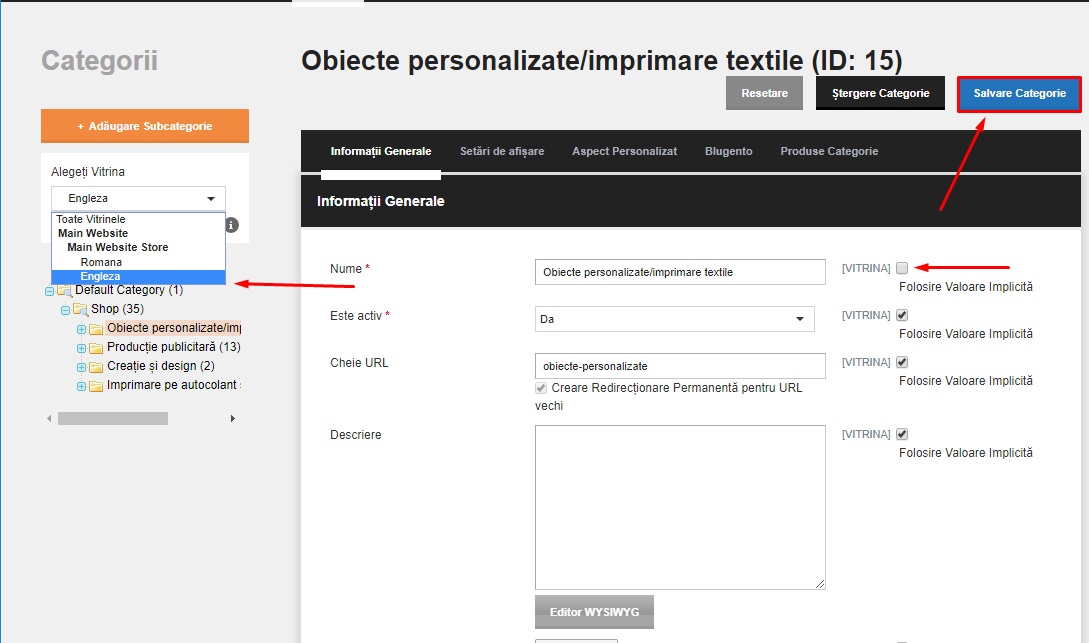Open the Editor WYSIWYG button
Viewport: 1089px width, 643px height.
[x=594, y=612]
